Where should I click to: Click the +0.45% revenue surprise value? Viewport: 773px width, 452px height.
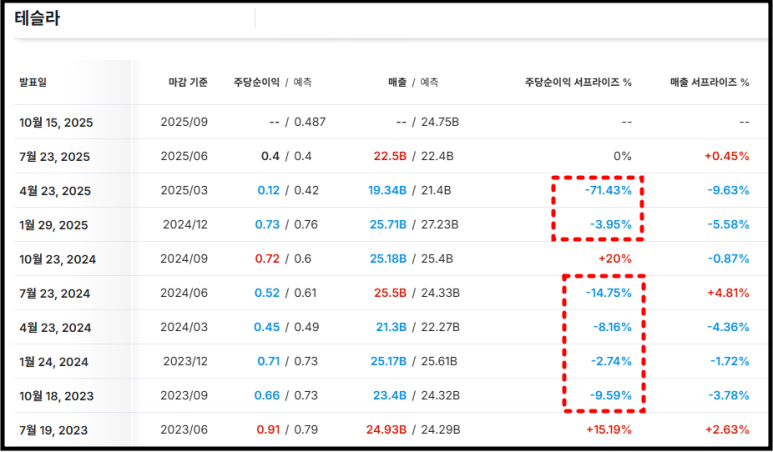[727, 156]
